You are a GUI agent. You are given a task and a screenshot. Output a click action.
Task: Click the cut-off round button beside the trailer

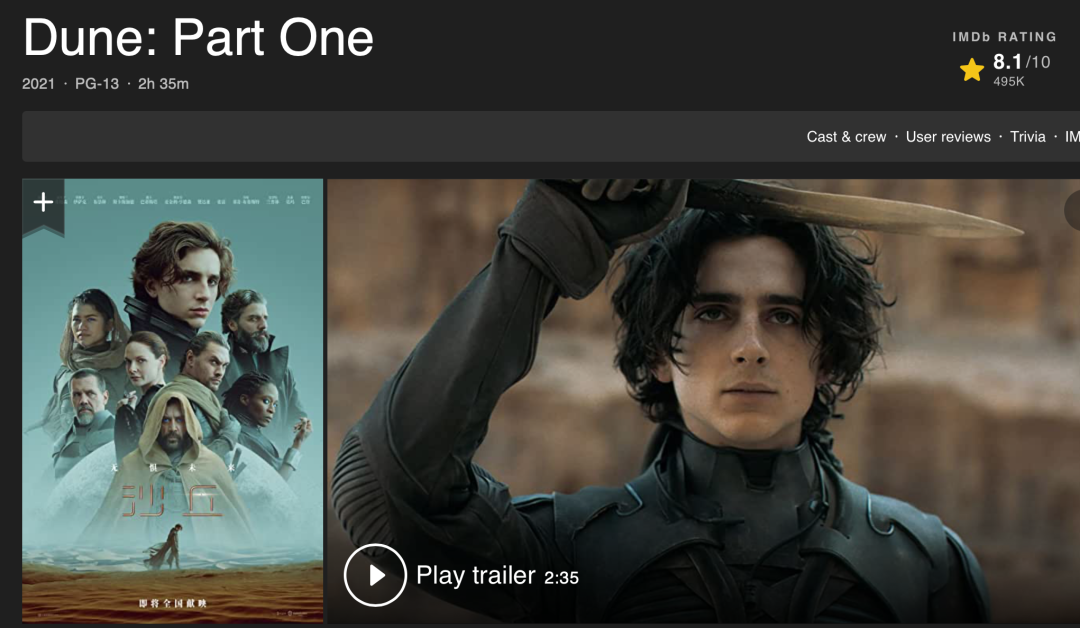pos(1072,210)
